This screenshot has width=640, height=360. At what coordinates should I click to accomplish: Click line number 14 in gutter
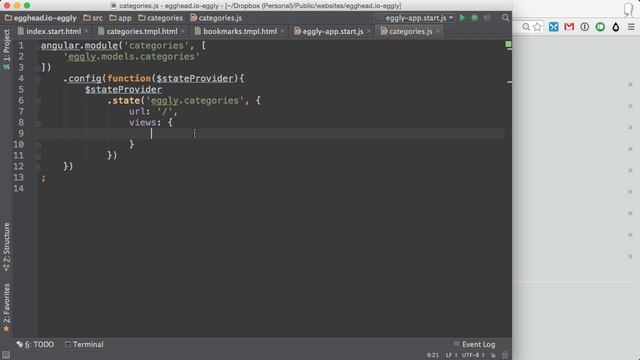(x=18, y=189)
